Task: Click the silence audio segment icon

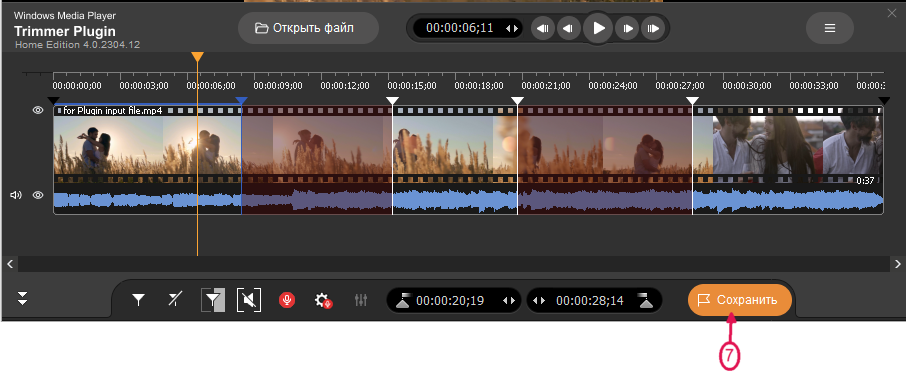Action: [248, 300]
